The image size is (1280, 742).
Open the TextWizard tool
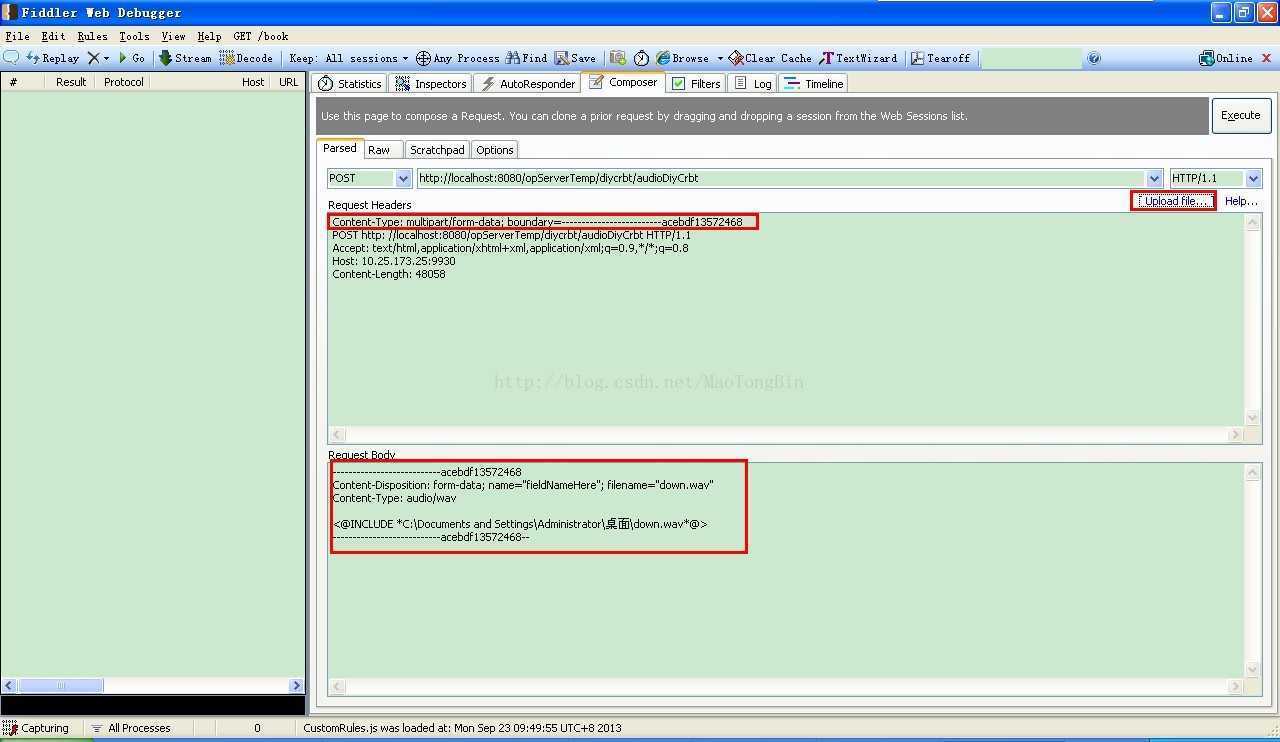tap(858, 58)
